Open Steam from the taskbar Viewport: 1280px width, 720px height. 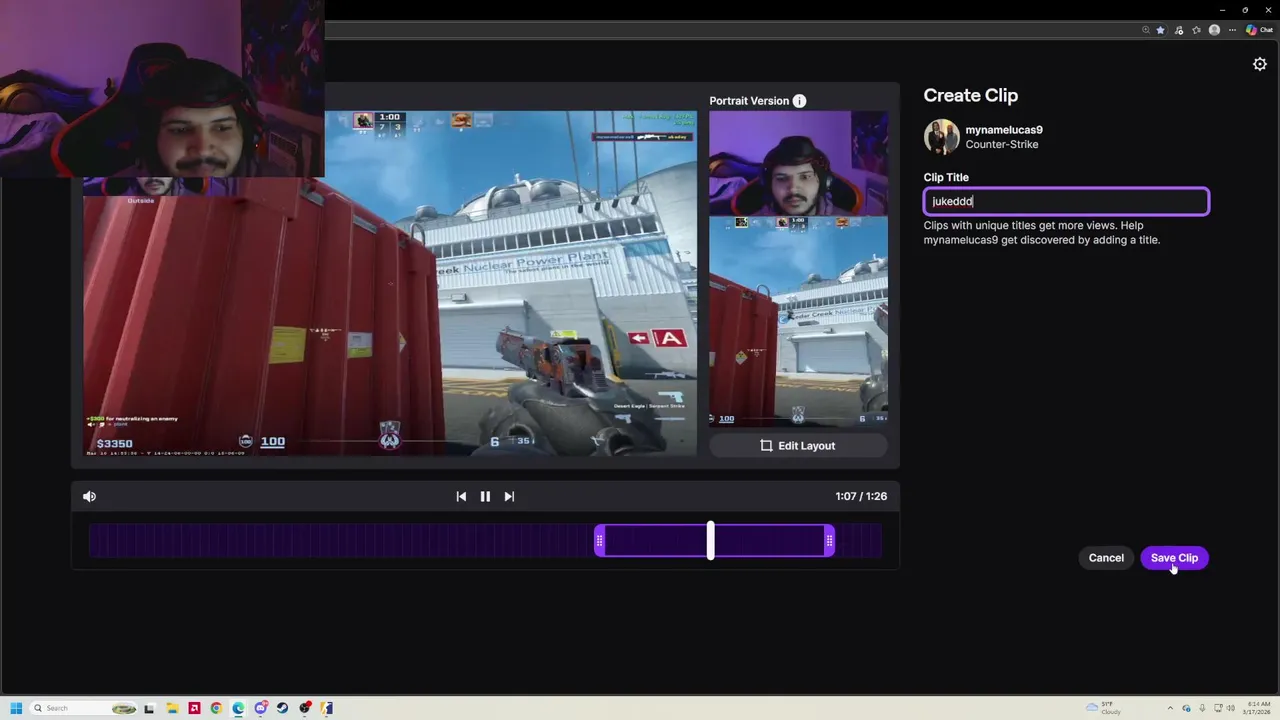282,708
